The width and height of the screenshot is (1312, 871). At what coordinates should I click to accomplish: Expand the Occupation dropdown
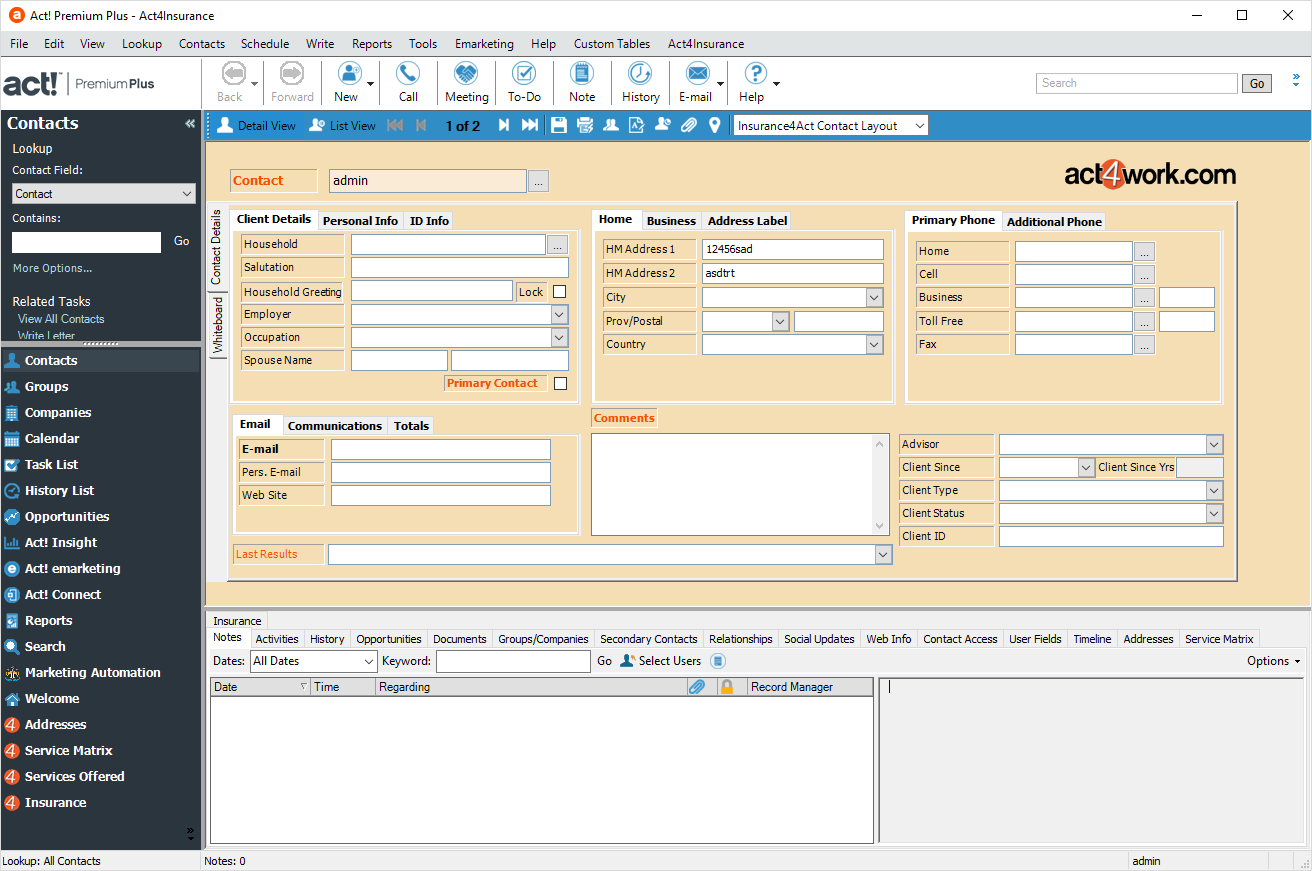coord(559,337)
